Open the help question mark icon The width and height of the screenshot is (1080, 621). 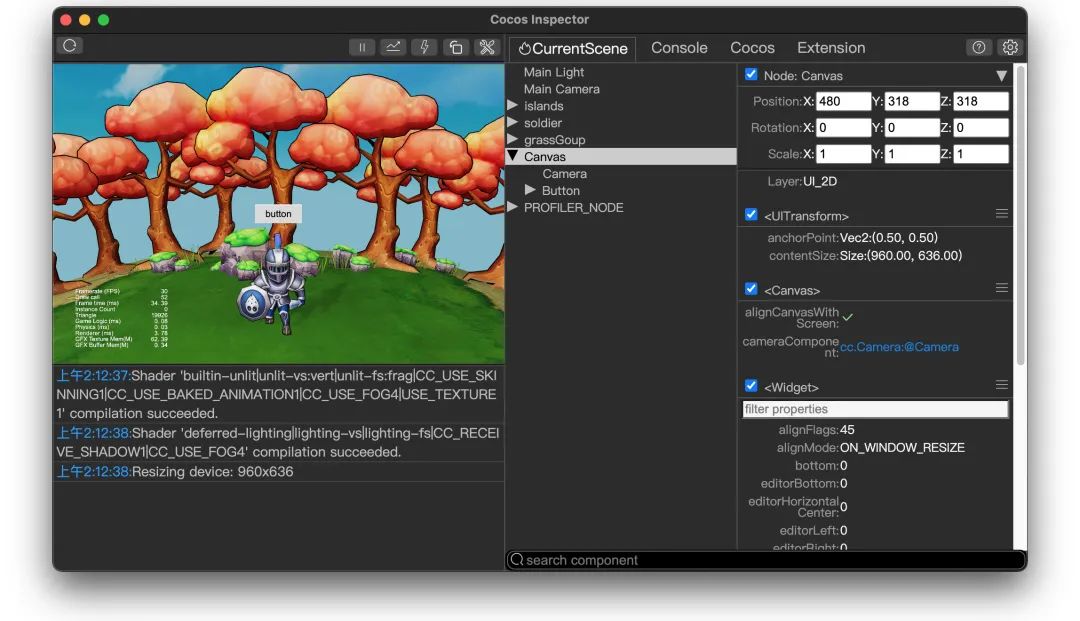point(979,47)
